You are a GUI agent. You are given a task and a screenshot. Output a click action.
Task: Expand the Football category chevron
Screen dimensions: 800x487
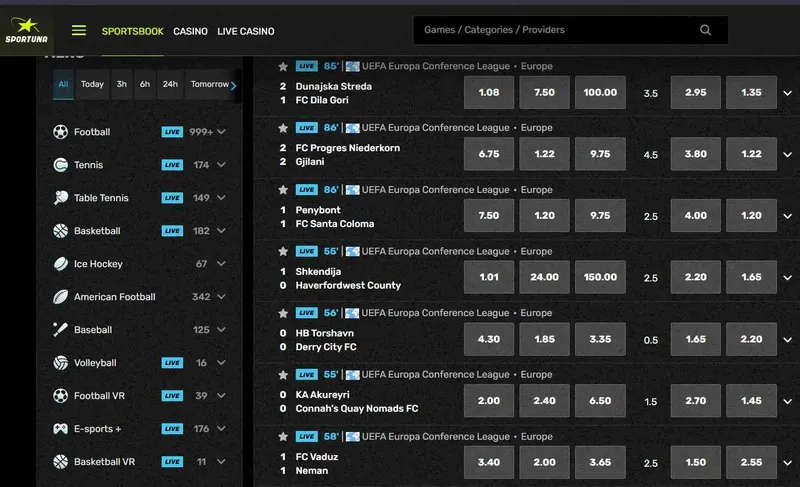(x=222, y=132)
